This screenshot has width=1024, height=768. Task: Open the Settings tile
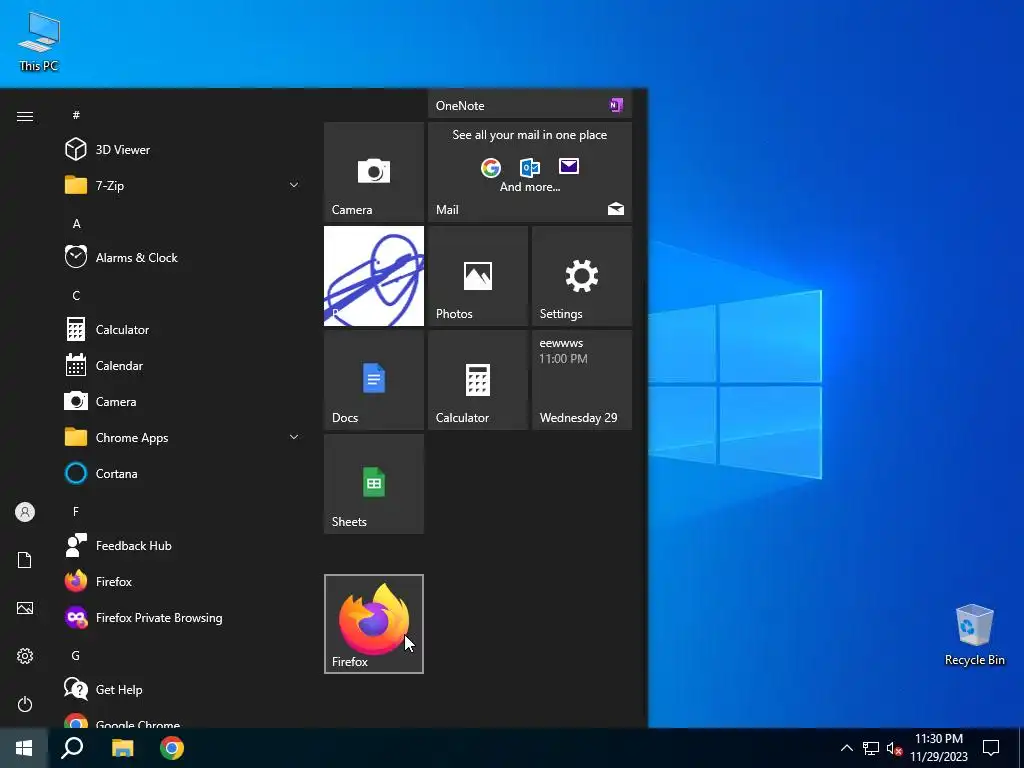[x=582, y=276]
